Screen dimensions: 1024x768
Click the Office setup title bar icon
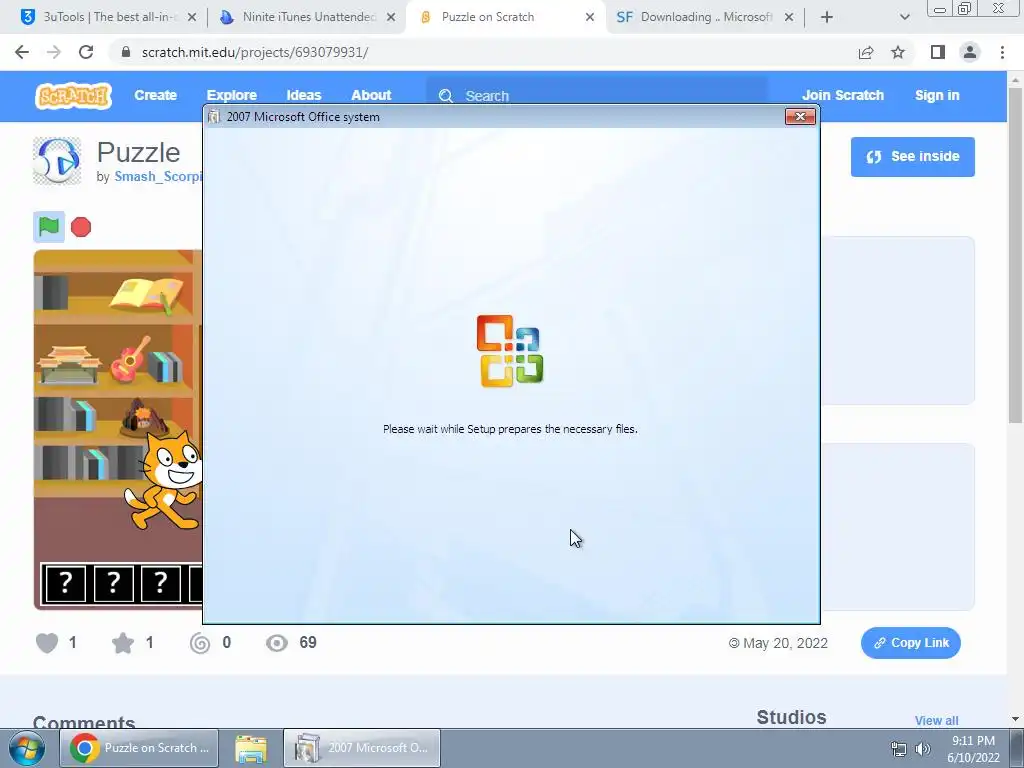(x=214, y=117)
